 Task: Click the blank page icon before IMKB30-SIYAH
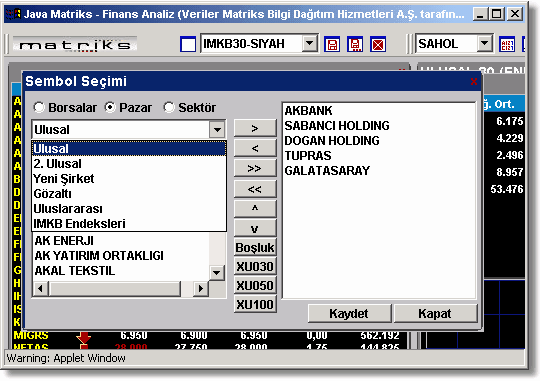(188, 44)
